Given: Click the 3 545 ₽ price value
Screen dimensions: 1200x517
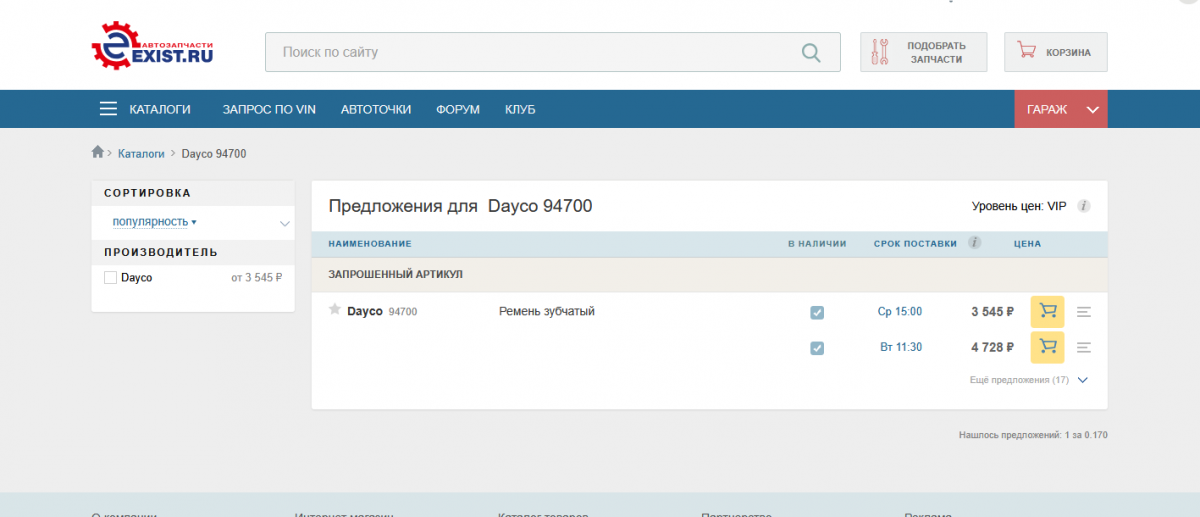Looking at the screenshot, I should tap(993, 312).
